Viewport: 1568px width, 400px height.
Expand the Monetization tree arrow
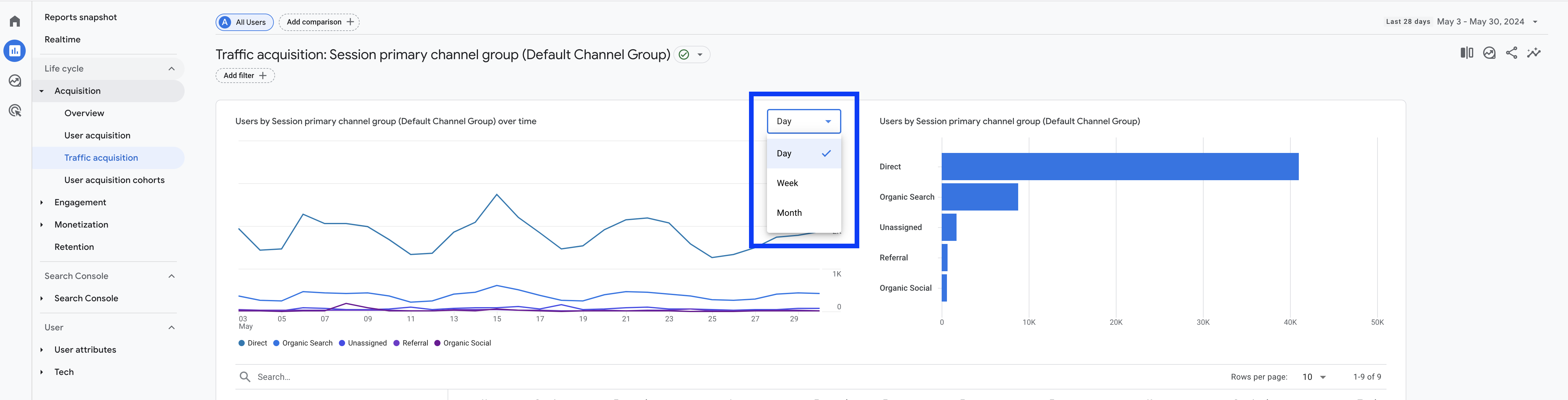42,225
